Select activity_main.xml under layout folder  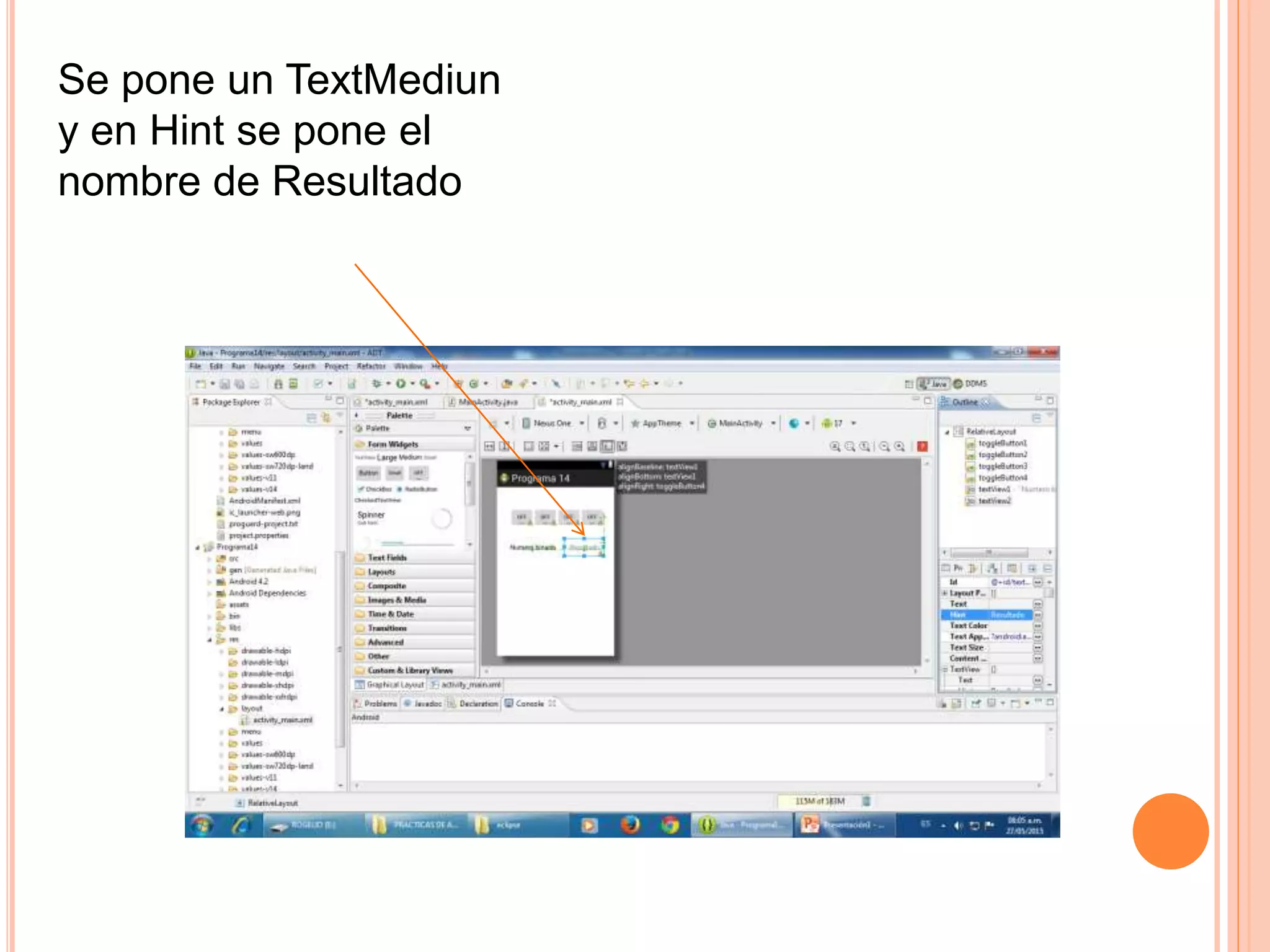point(277,720)
